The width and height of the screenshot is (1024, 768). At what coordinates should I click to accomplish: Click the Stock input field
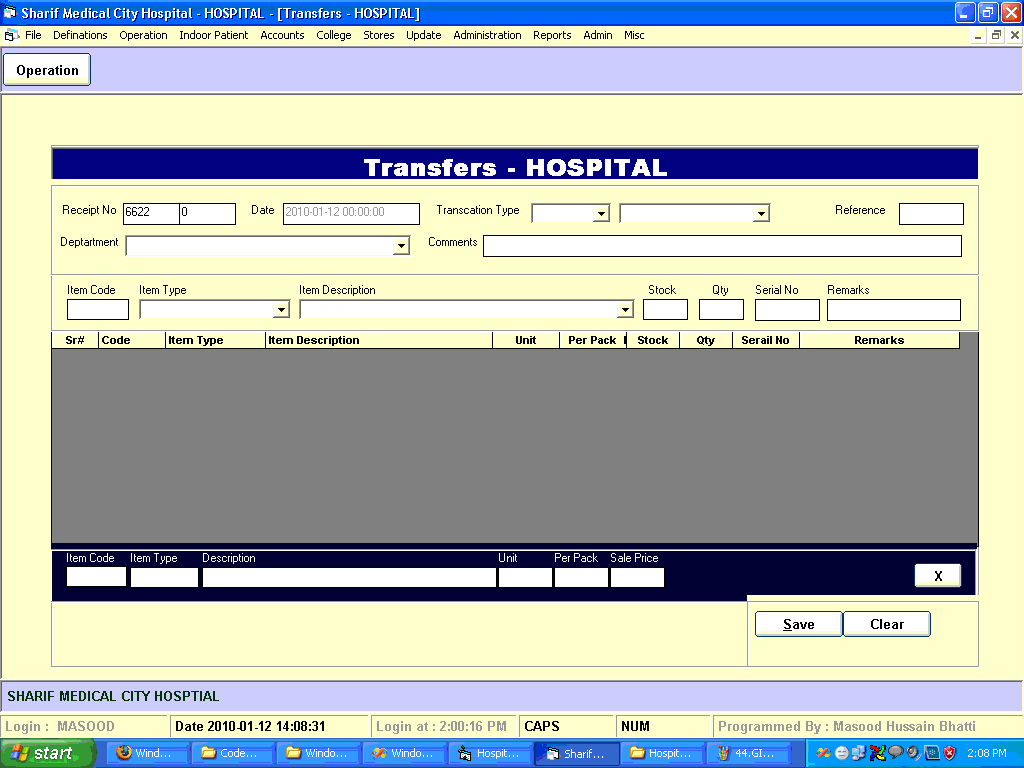[665, 310]
